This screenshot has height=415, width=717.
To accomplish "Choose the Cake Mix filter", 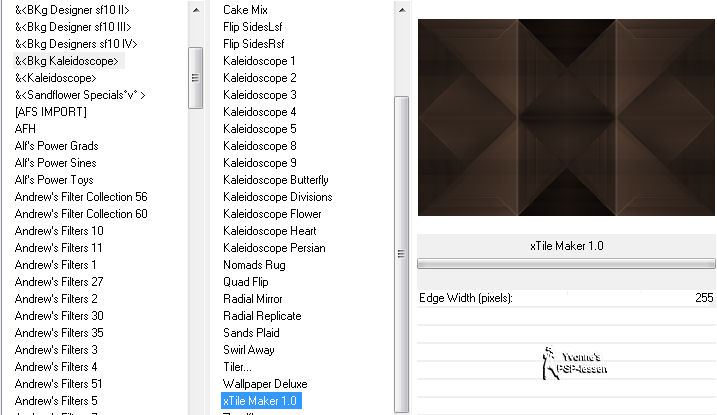I will pos(245,10).
